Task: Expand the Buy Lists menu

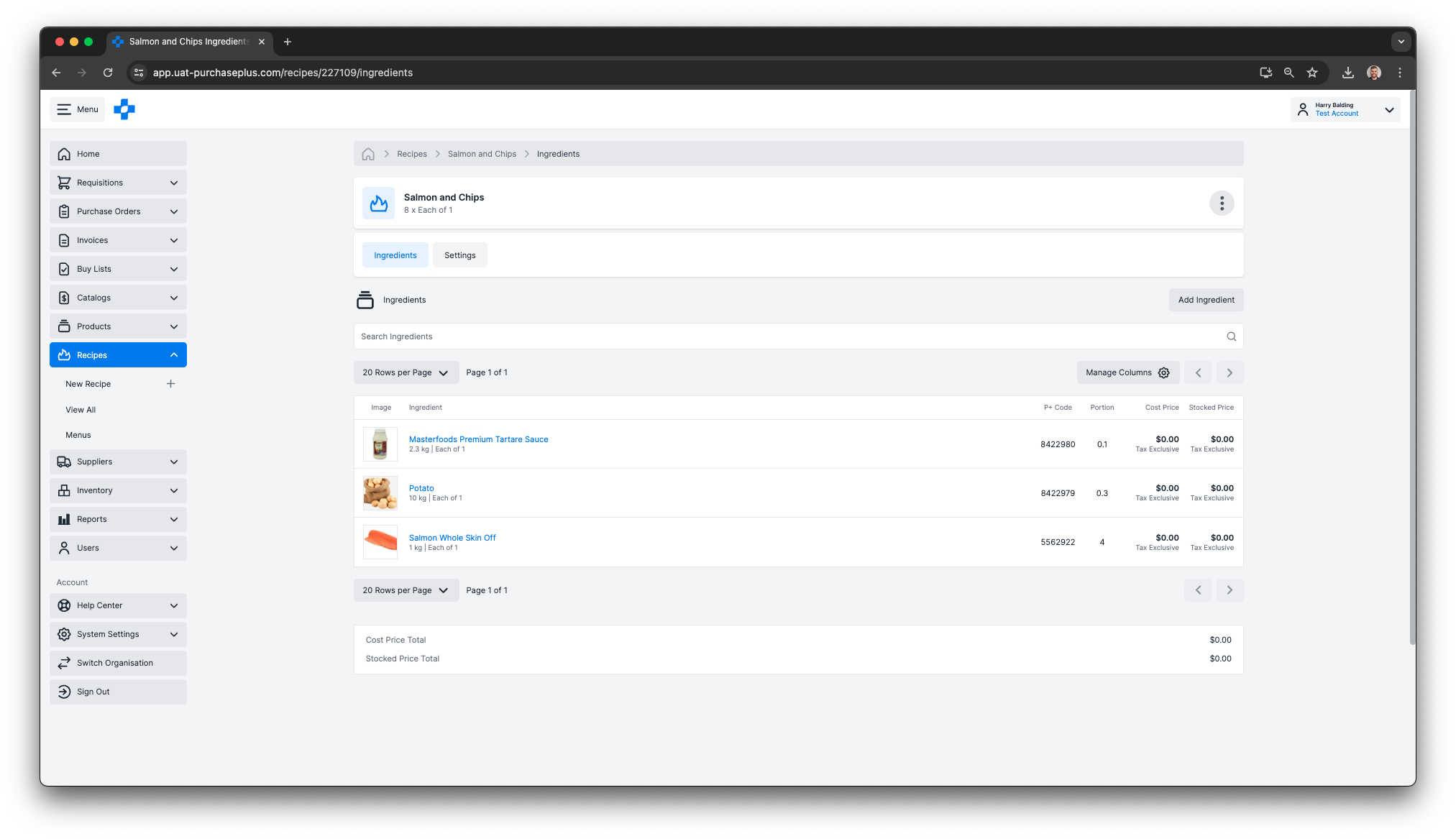Action: pyautogui.click(x=118, y=269)
